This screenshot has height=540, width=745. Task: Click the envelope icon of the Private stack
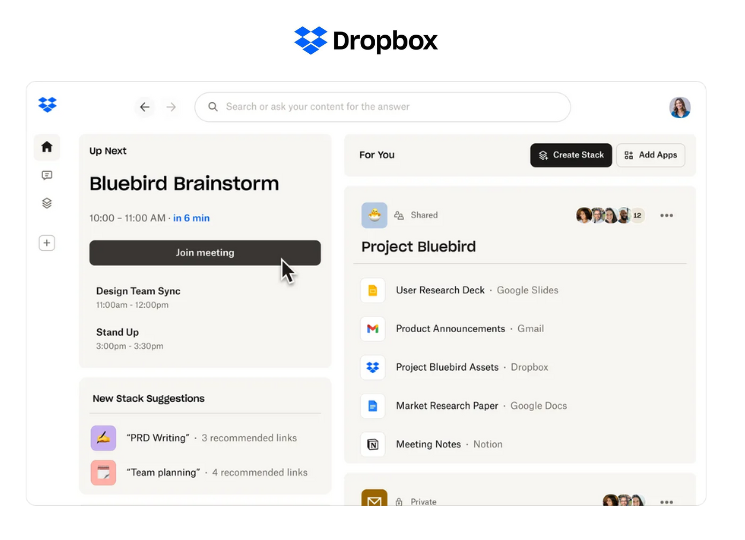[374, 498]
